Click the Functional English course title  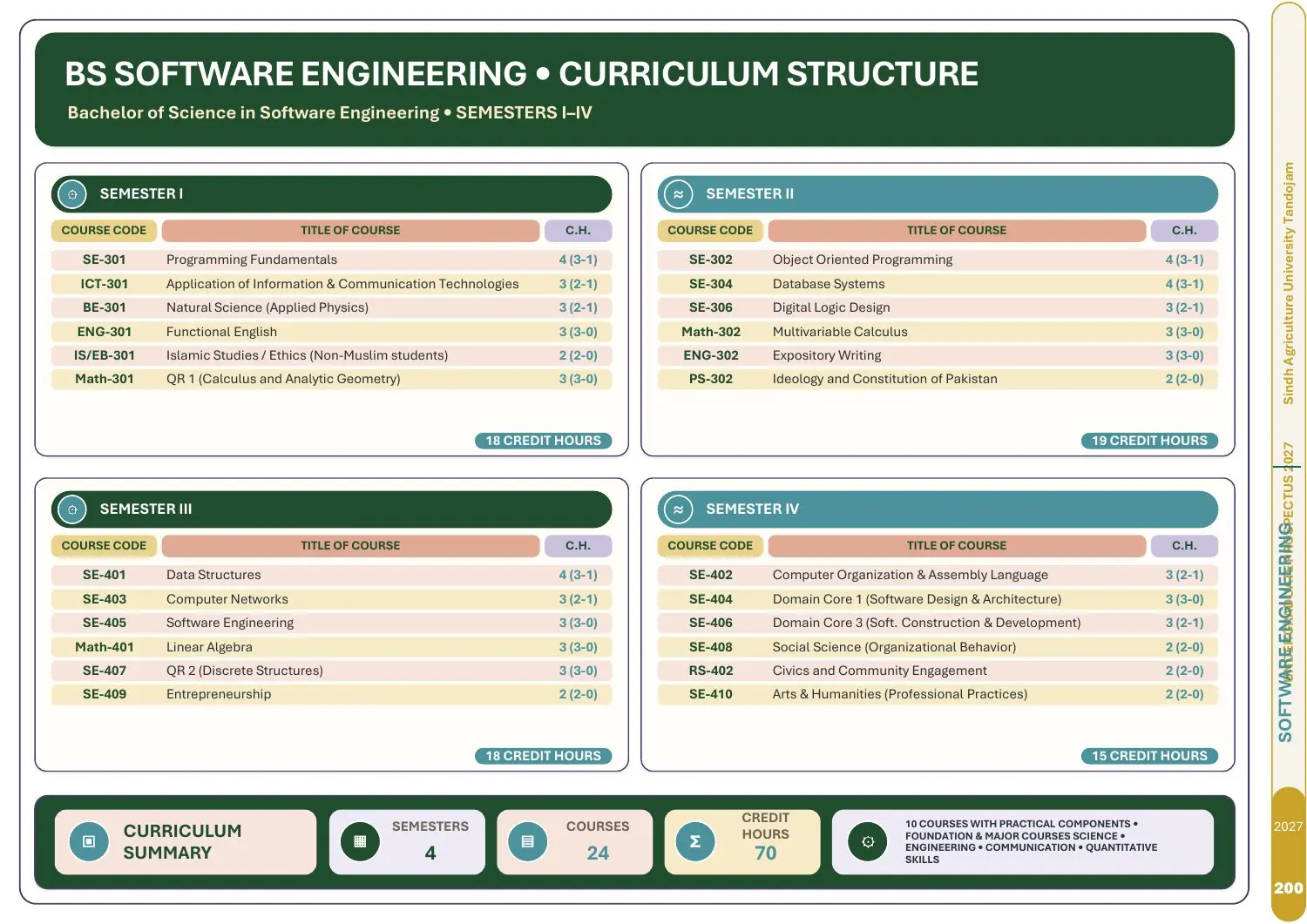221,332
